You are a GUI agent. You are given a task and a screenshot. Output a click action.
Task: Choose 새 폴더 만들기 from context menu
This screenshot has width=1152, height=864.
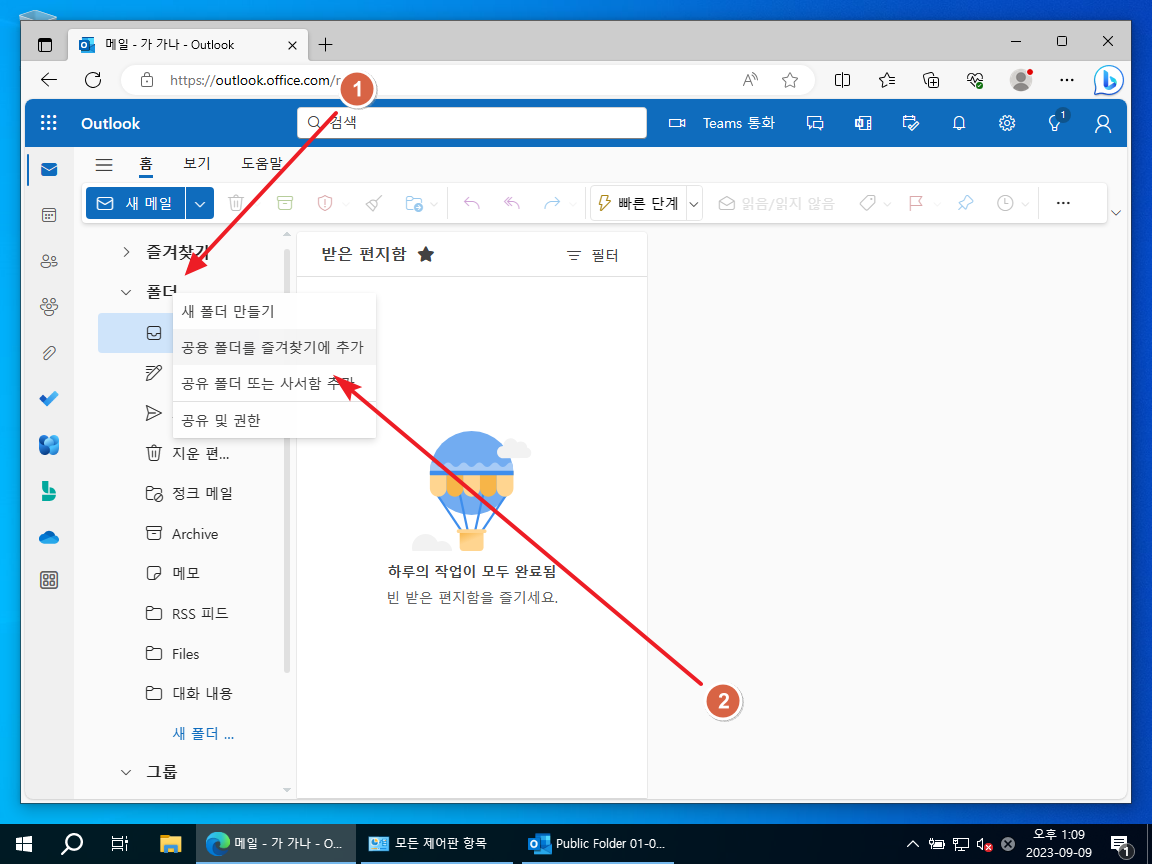[x=274, y=312]
